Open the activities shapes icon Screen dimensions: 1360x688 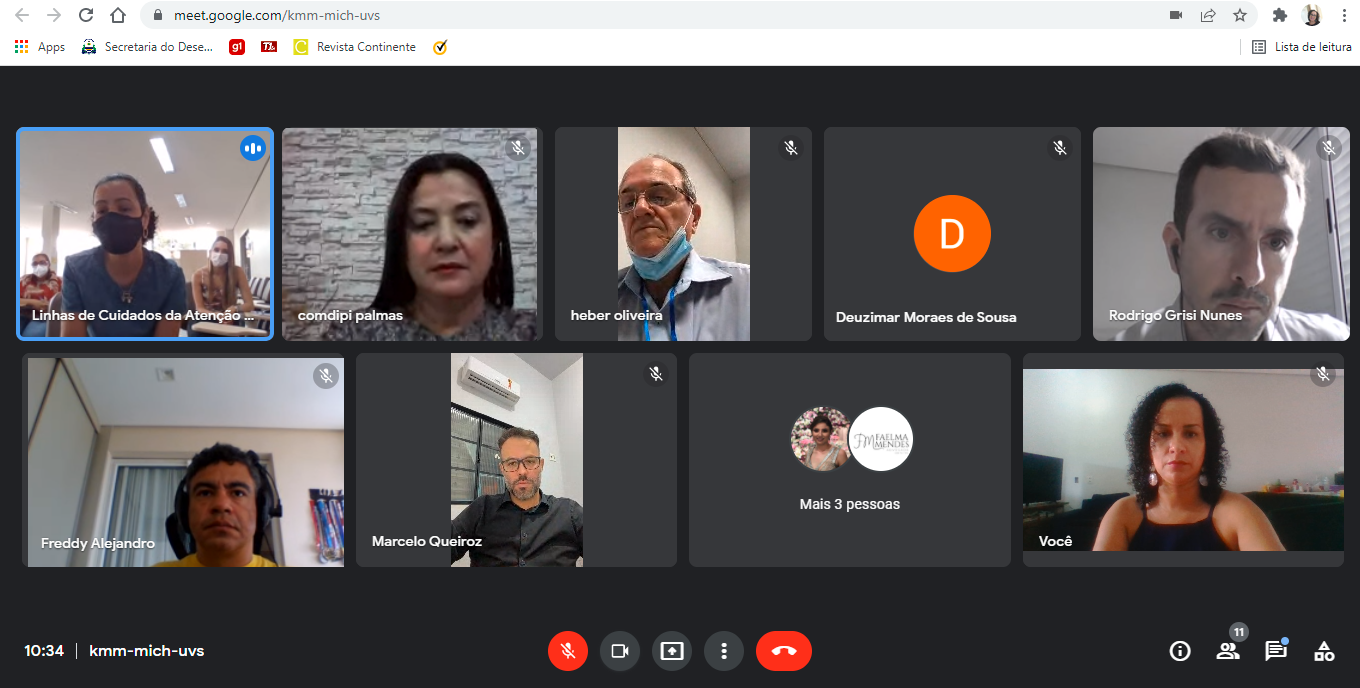pyautogui.click(x=1324, y=651)
